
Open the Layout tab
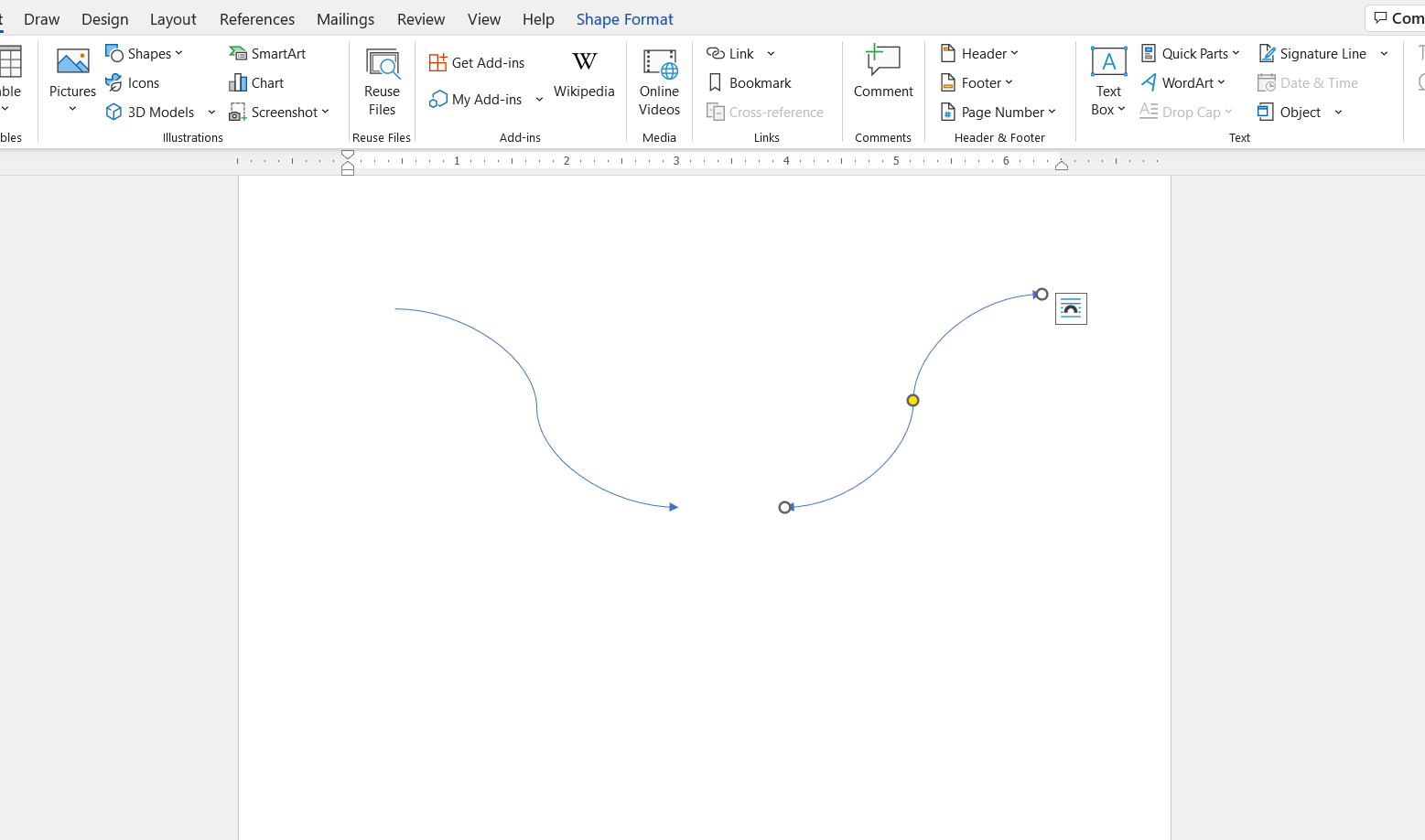coord(173,18)
